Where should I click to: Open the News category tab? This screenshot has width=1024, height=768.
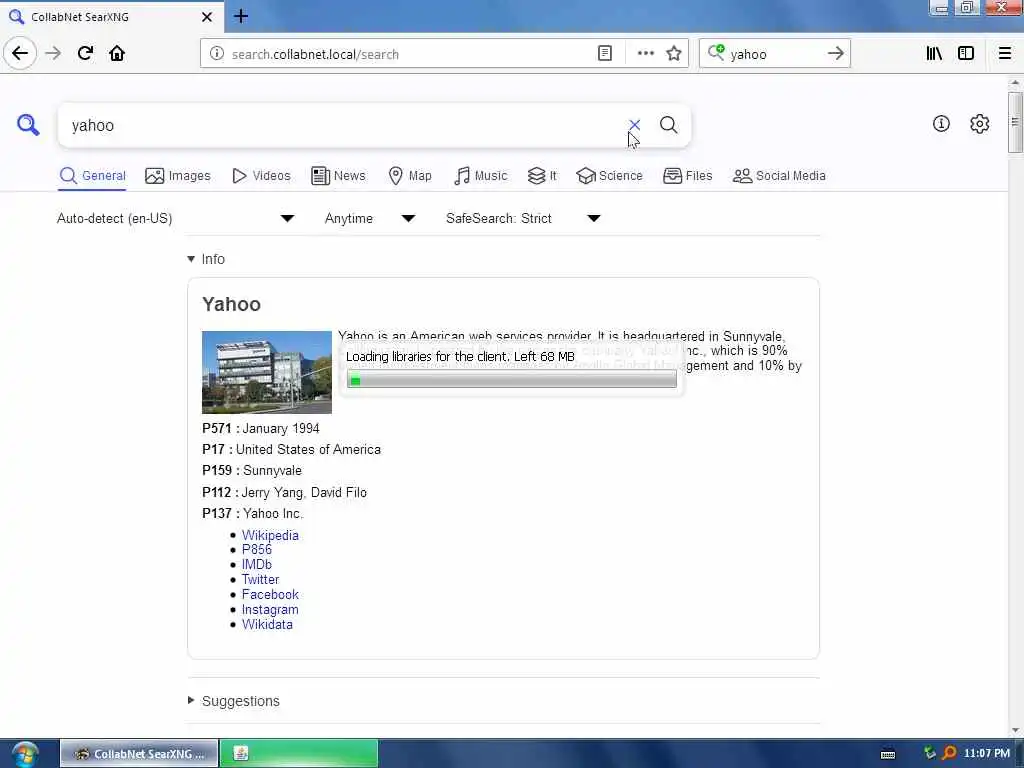pyautogui.click(x=338, y=176)
